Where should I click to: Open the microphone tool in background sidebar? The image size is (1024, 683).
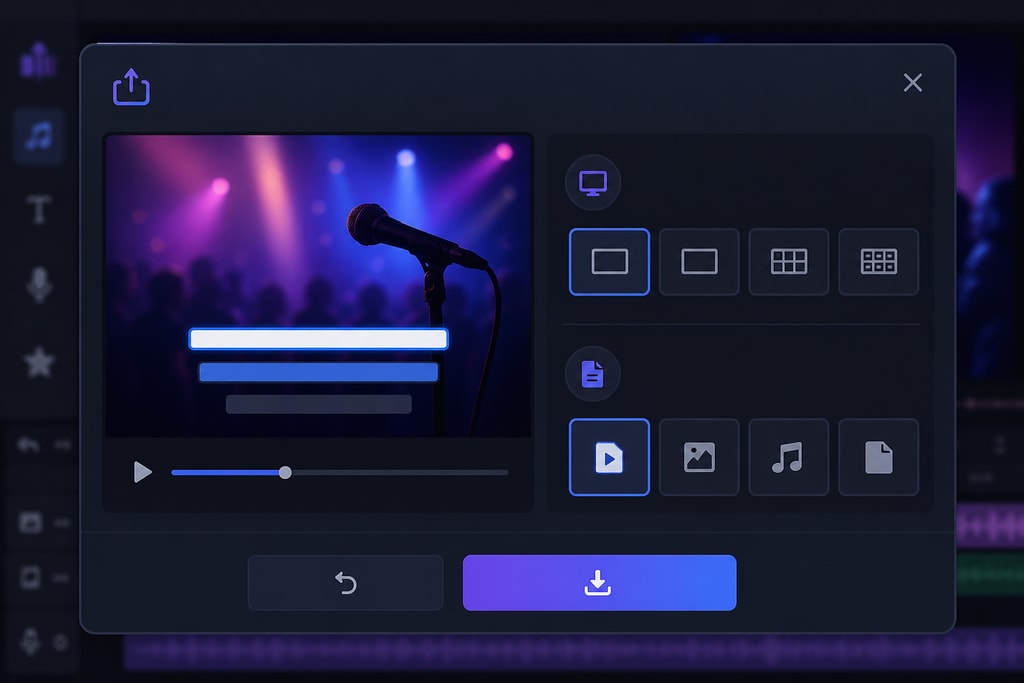(x=39, y=284)
